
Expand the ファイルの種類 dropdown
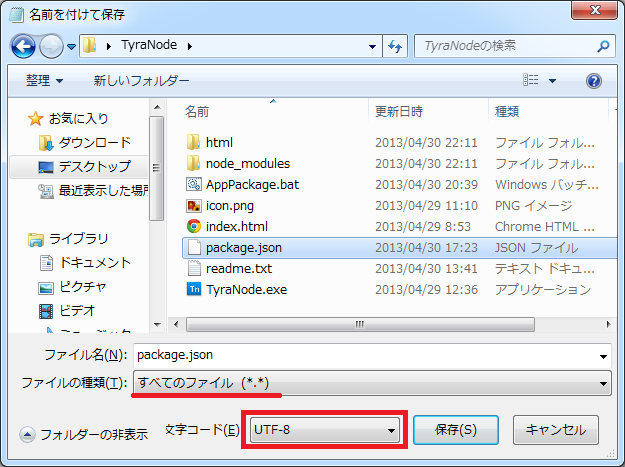(373, 383)
